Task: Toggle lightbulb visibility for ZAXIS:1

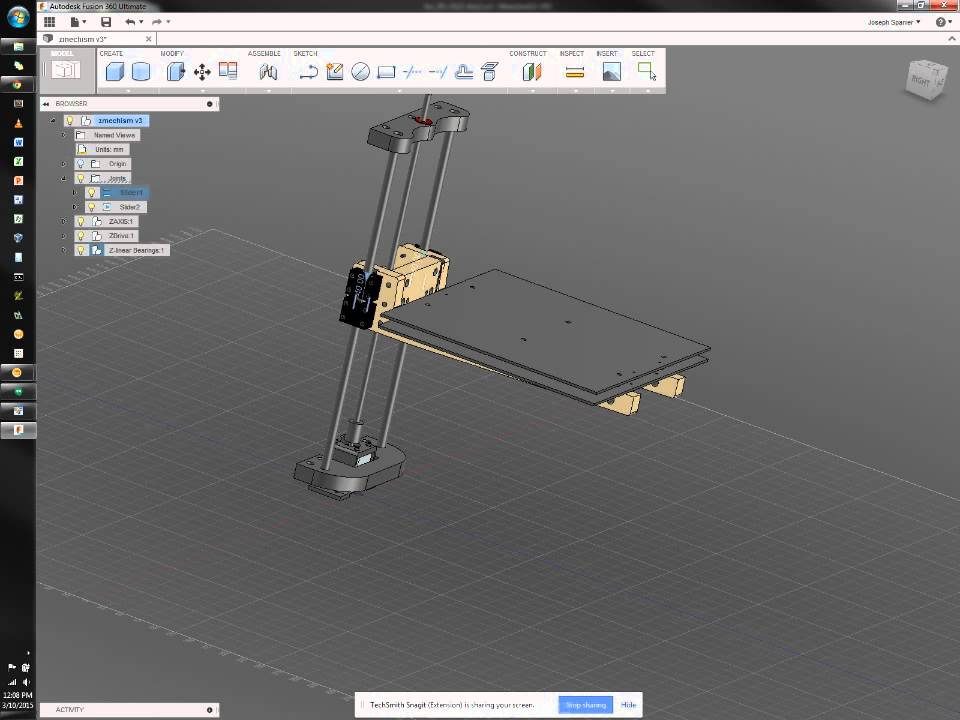Action: tap(80, 222)
